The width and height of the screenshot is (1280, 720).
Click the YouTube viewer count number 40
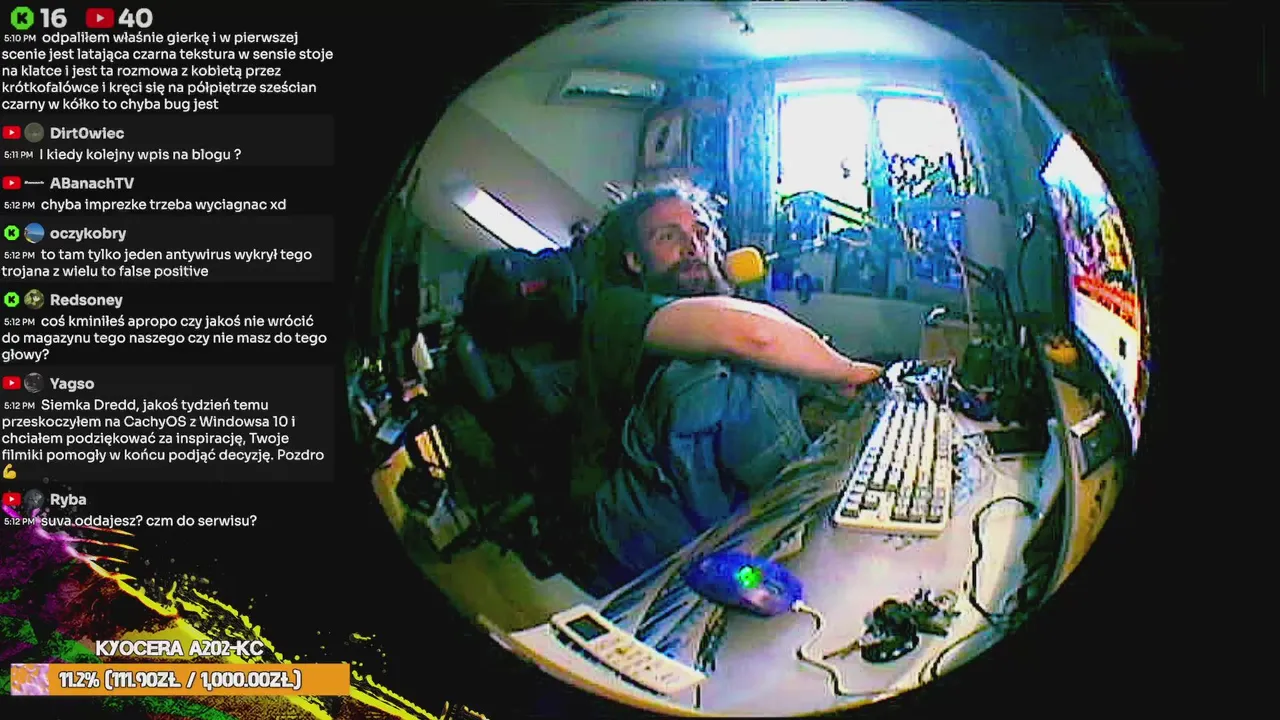pos(135,18)
